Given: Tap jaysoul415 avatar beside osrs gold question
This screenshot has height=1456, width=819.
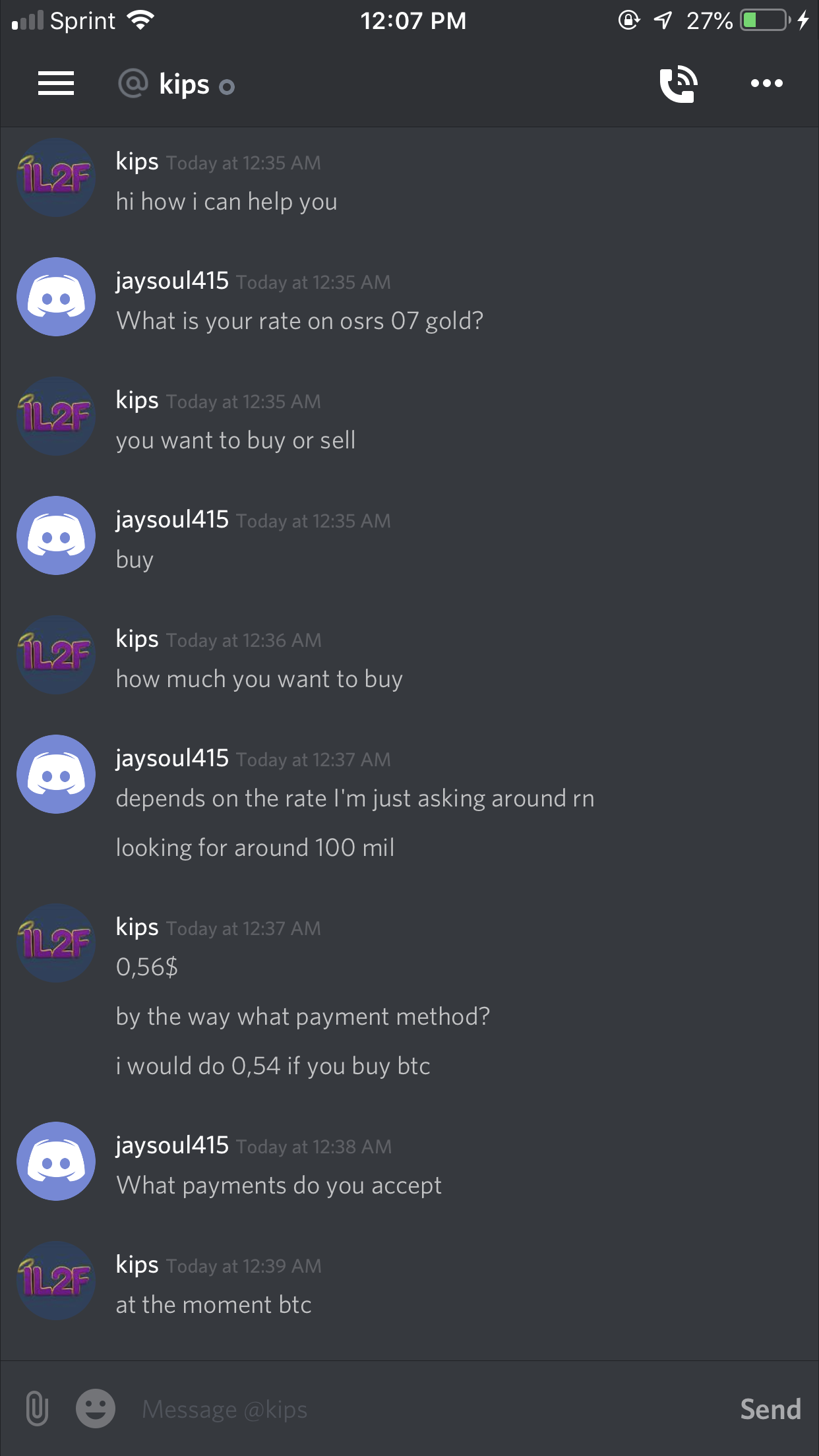Looking at the screenshot, I should (56, 297).
